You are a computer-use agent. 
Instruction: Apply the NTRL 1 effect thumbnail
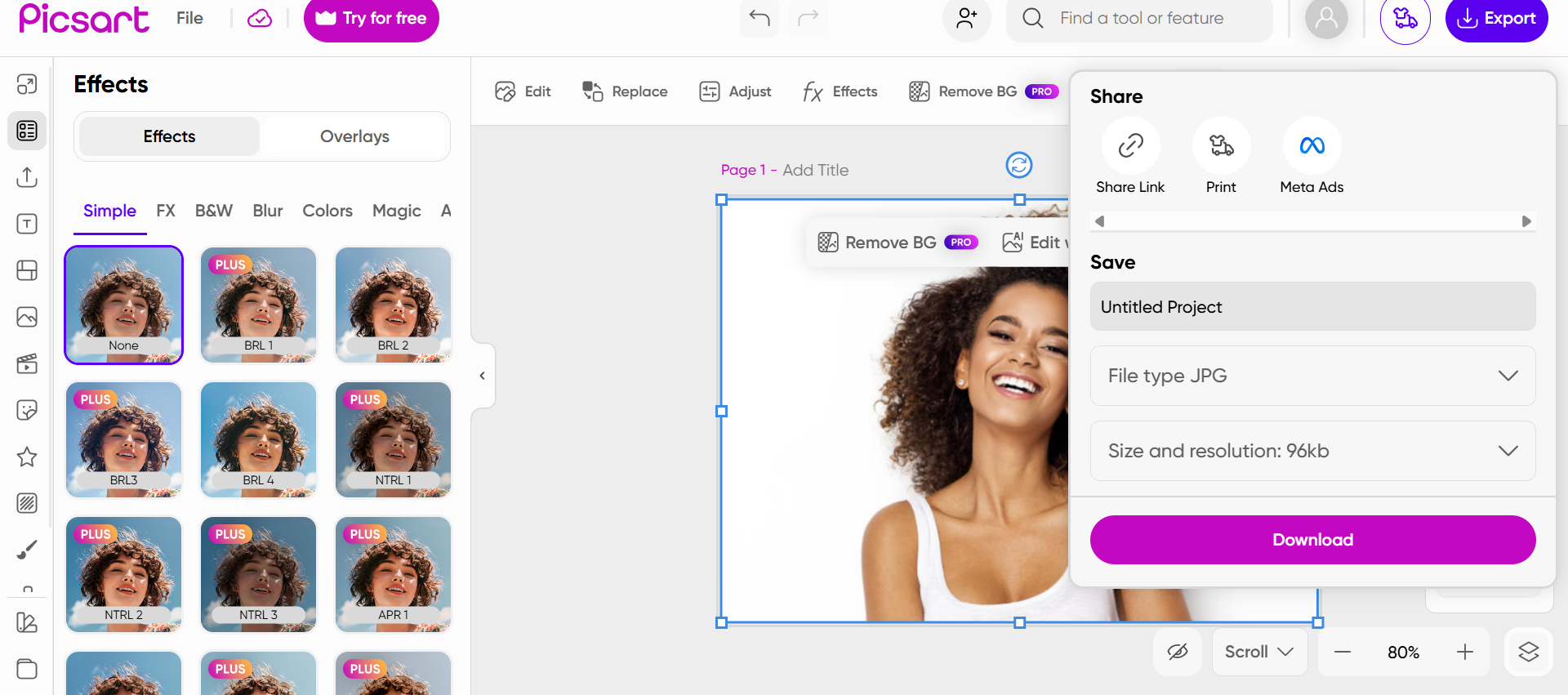point(393,439)
